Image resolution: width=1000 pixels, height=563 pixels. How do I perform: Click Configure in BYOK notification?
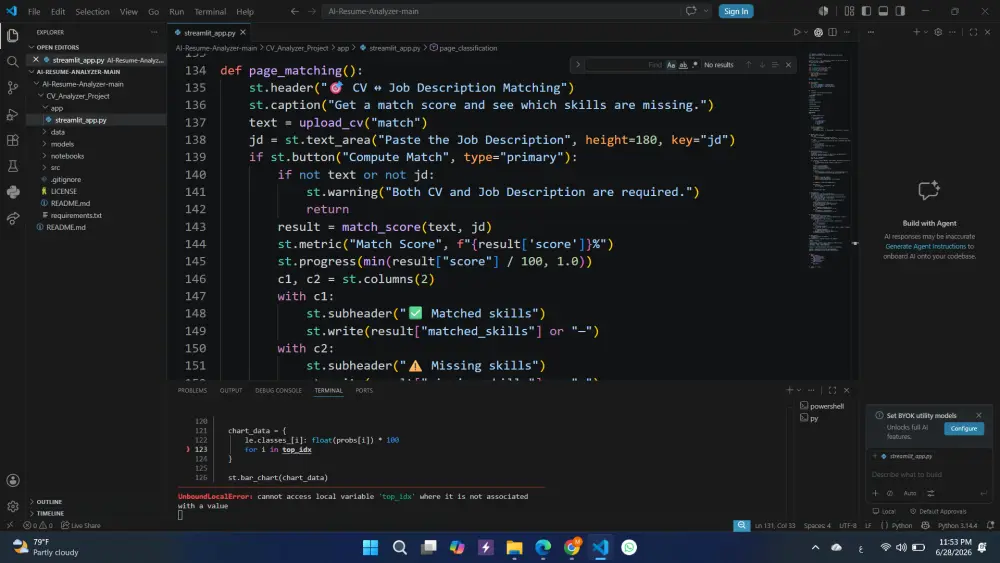(964, 428)
